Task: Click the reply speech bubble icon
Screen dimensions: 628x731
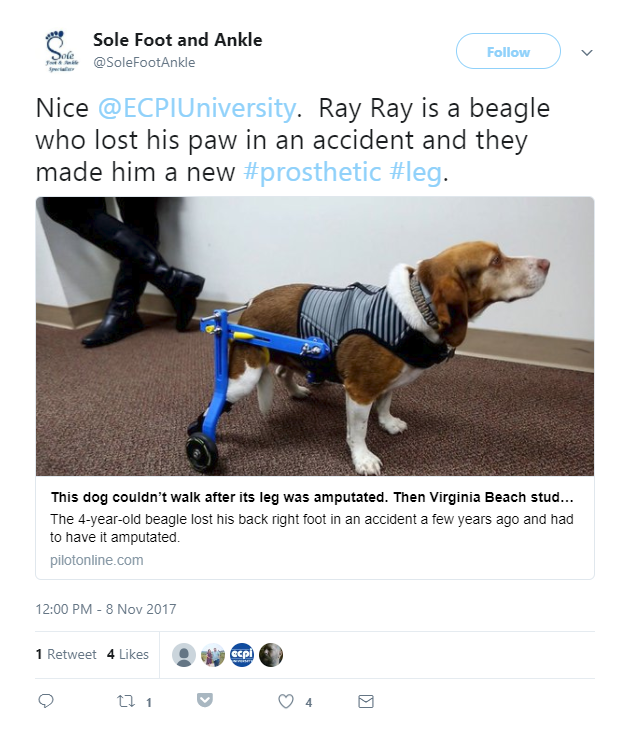Action: pyautogui.click(x=45, y=702)
